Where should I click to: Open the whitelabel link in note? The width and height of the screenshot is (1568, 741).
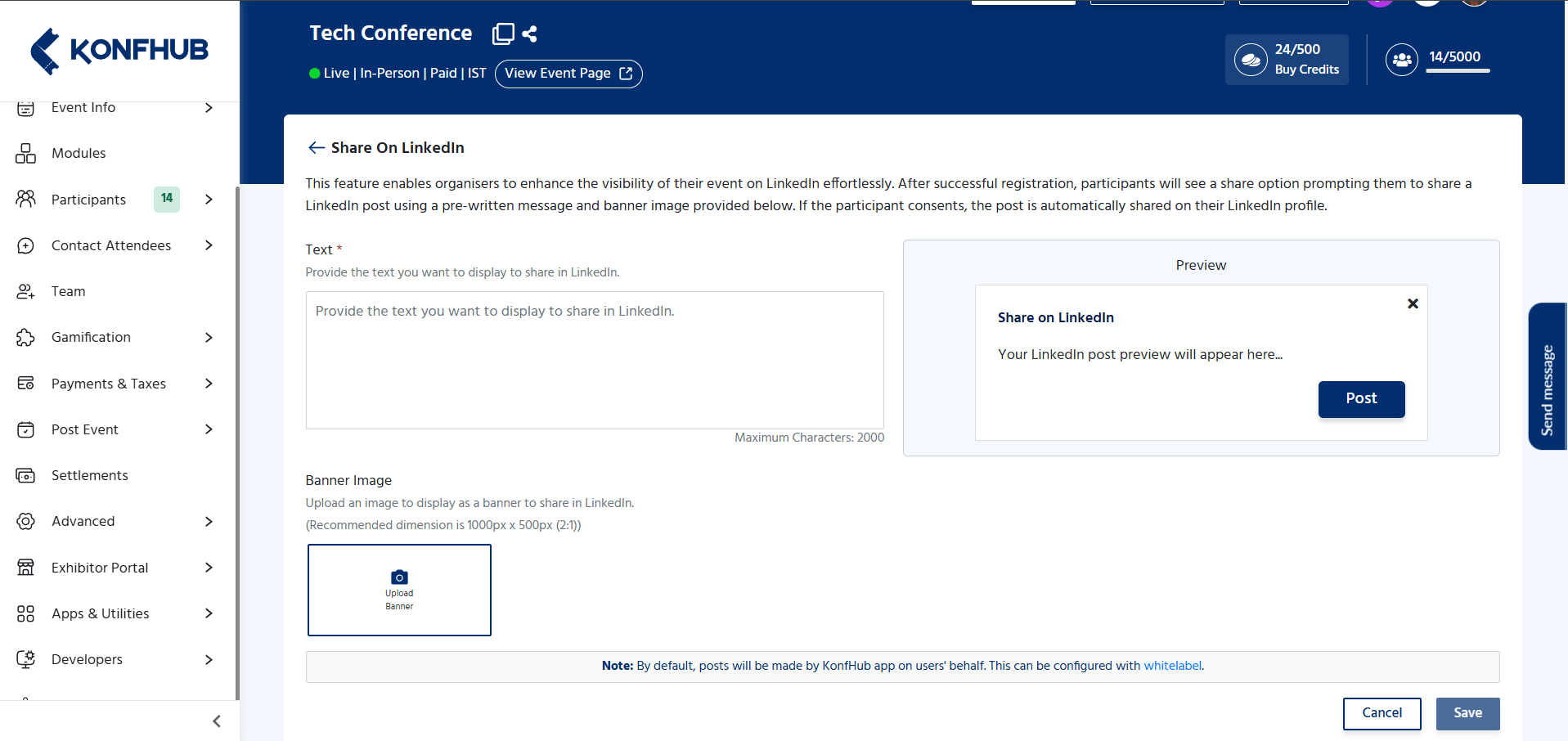1172,666
